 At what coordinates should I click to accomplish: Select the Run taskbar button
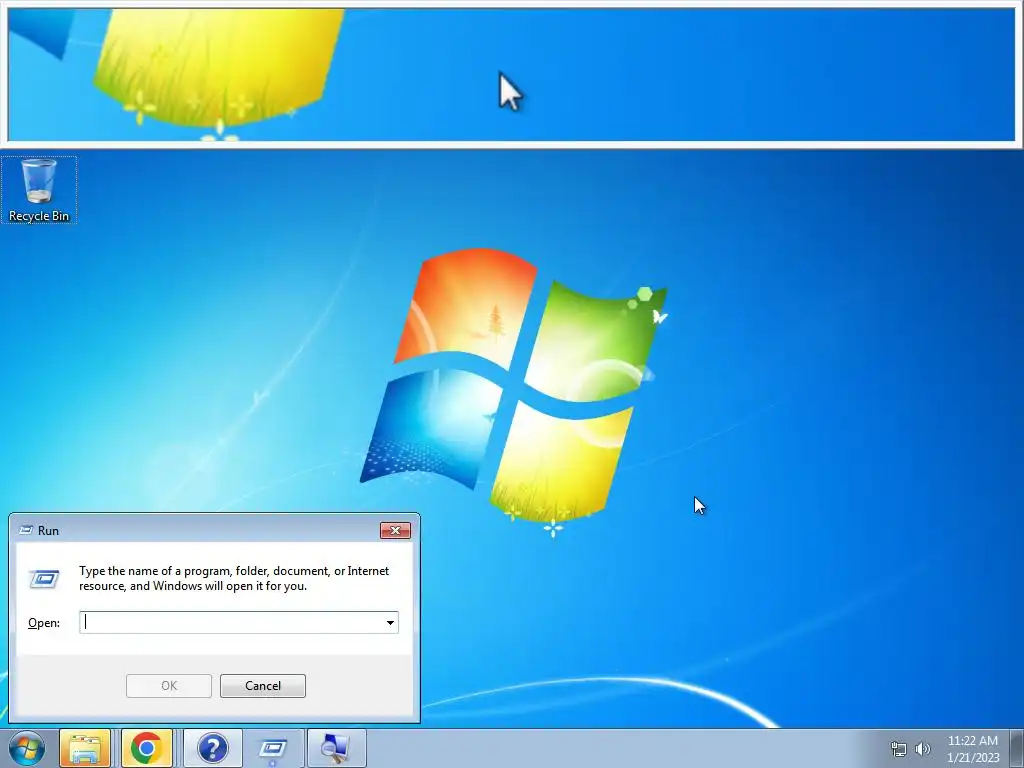pyautogui.click(x=273, y=748)
